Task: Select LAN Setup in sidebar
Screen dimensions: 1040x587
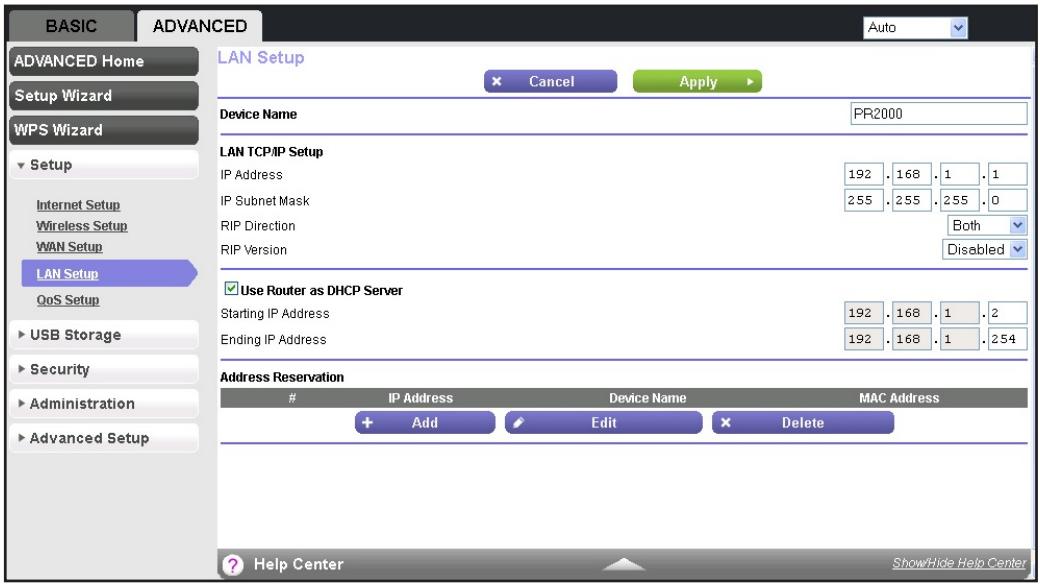Action: pos(109,273)
